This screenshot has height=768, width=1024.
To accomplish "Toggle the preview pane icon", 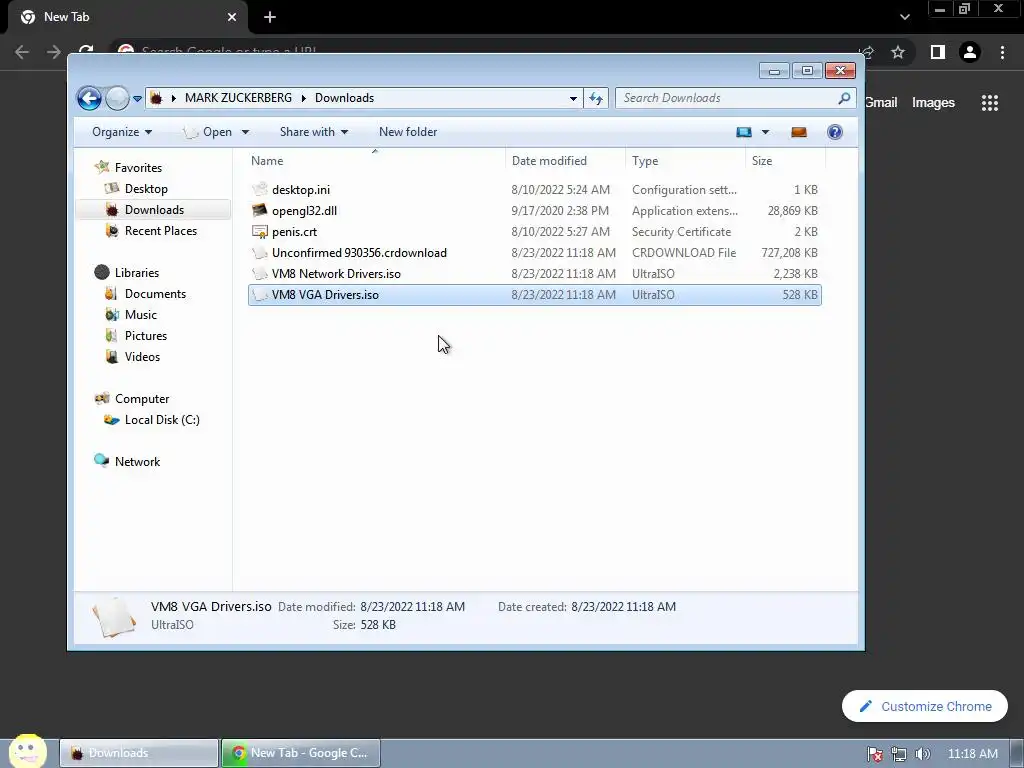I will pyautogui.click(x=799, y=132).
